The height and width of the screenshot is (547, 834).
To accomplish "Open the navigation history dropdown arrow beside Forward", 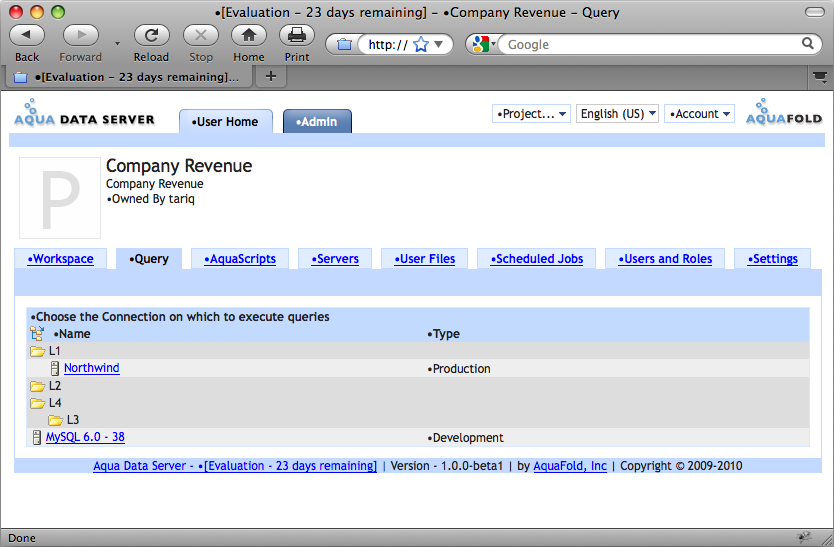I will [x=117, y=43].
